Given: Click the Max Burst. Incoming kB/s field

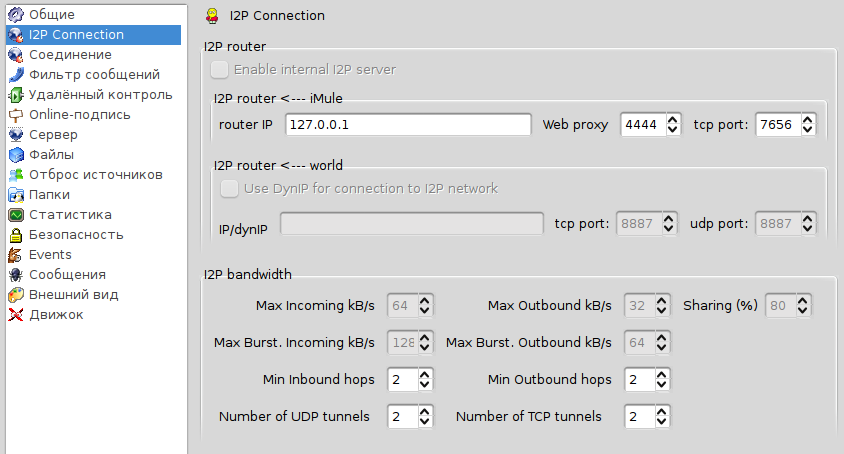Looking at the screenshot, I should coord(402,343).
